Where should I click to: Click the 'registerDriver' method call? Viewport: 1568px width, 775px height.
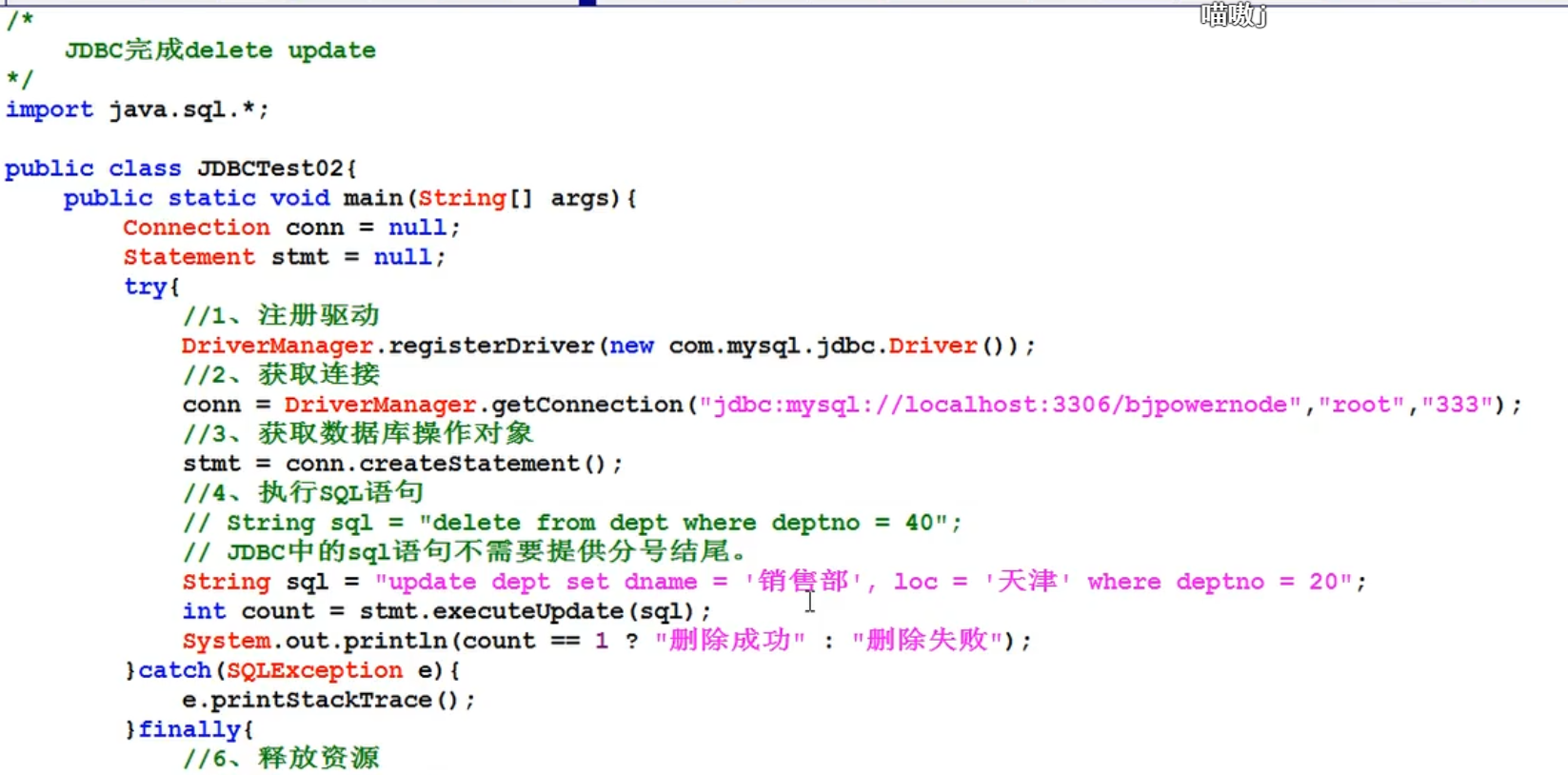490,346
